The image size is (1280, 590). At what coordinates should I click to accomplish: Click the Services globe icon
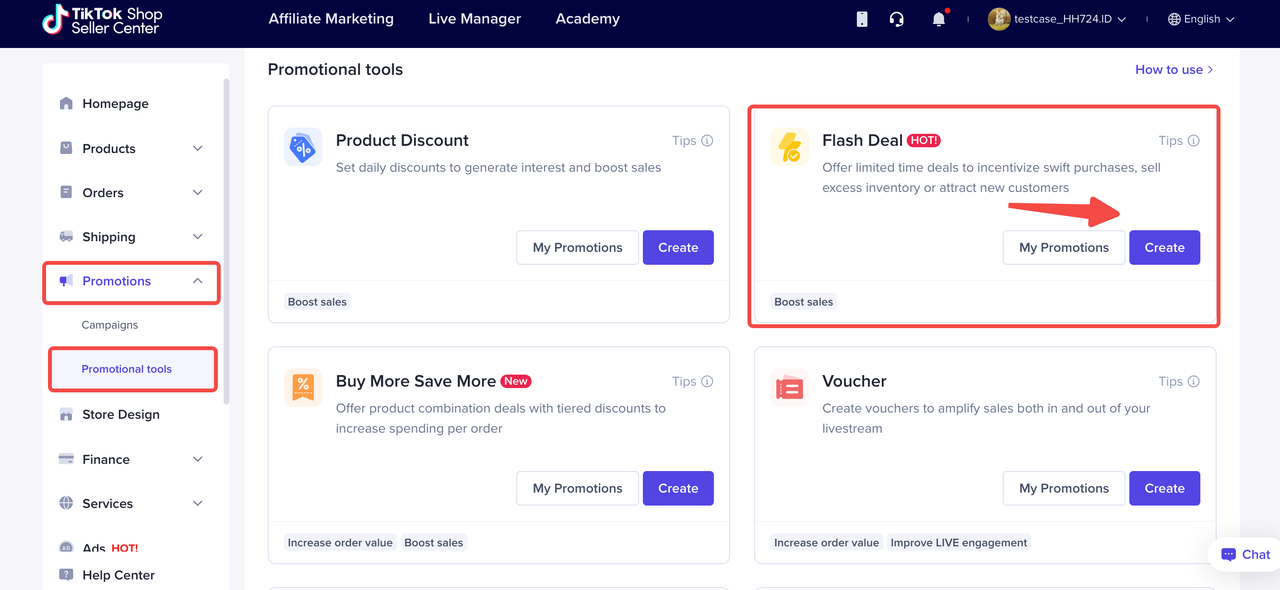(66, 503)
